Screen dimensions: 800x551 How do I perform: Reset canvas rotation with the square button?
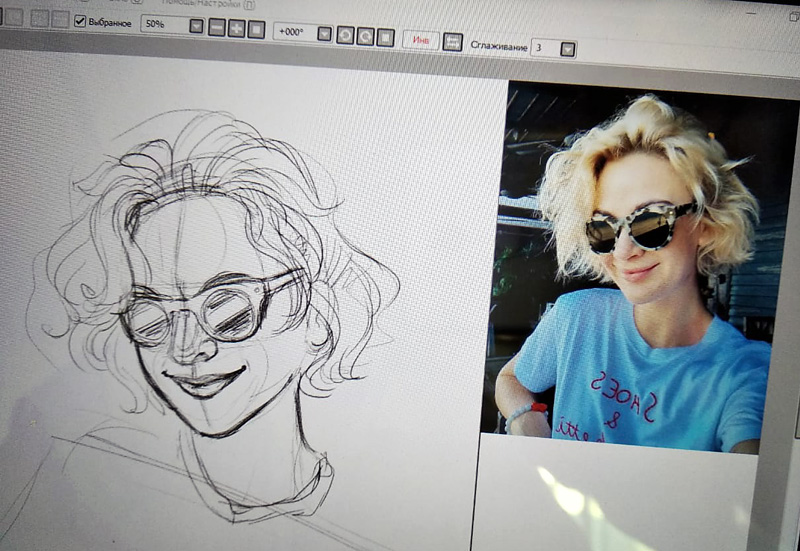pyautogui.click(x=385, y=38)
